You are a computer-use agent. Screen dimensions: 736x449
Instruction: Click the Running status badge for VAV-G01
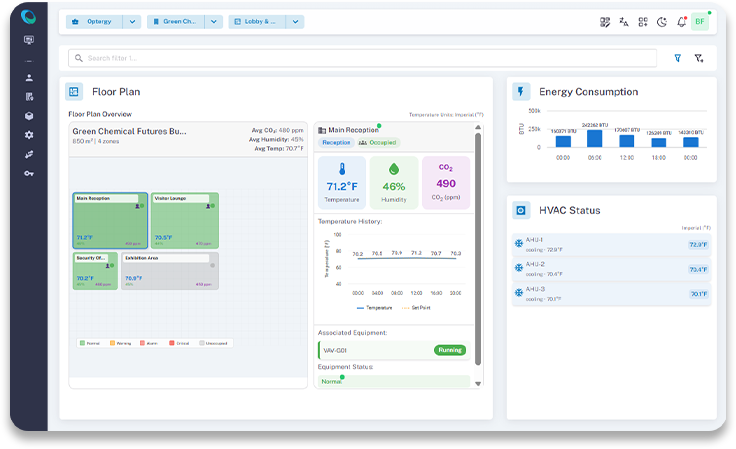coord(449,350)
